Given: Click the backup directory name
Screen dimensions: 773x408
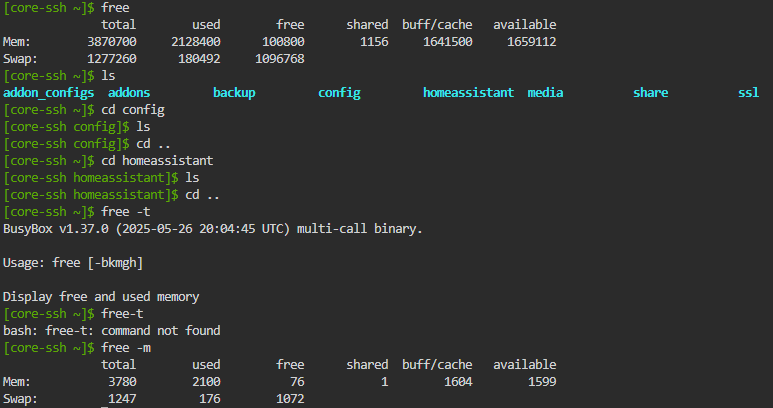Looking at the screenshot, I should [234, 92].
